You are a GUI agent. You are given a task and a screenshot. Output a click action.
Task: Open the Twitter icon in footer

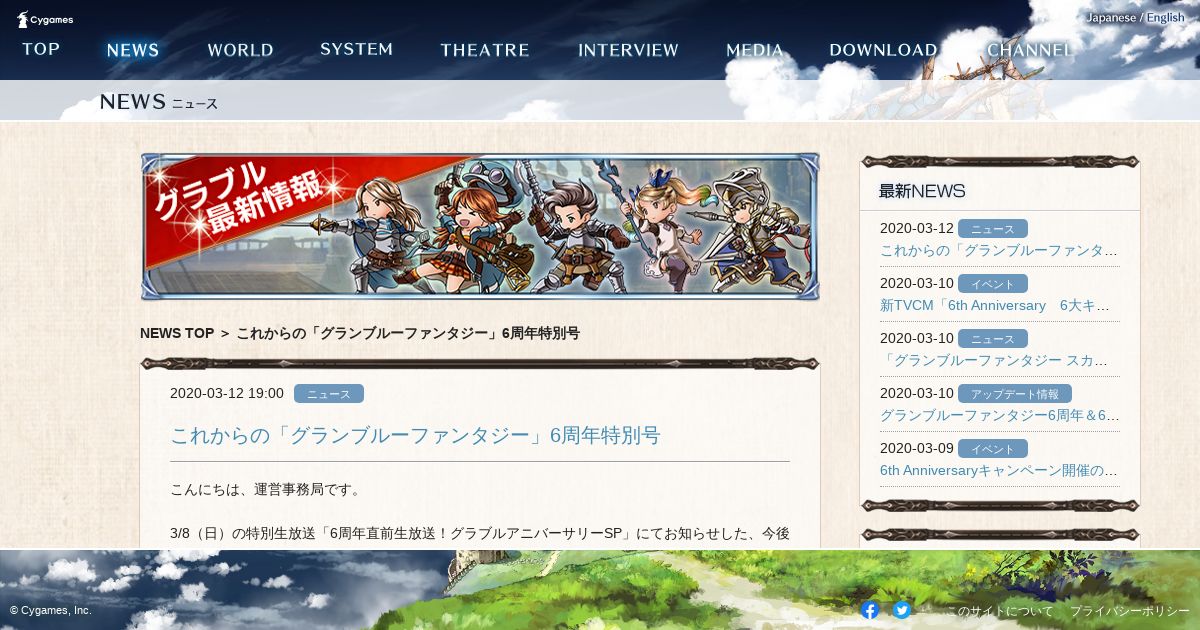pyautogui.click(x=902, y=610)
